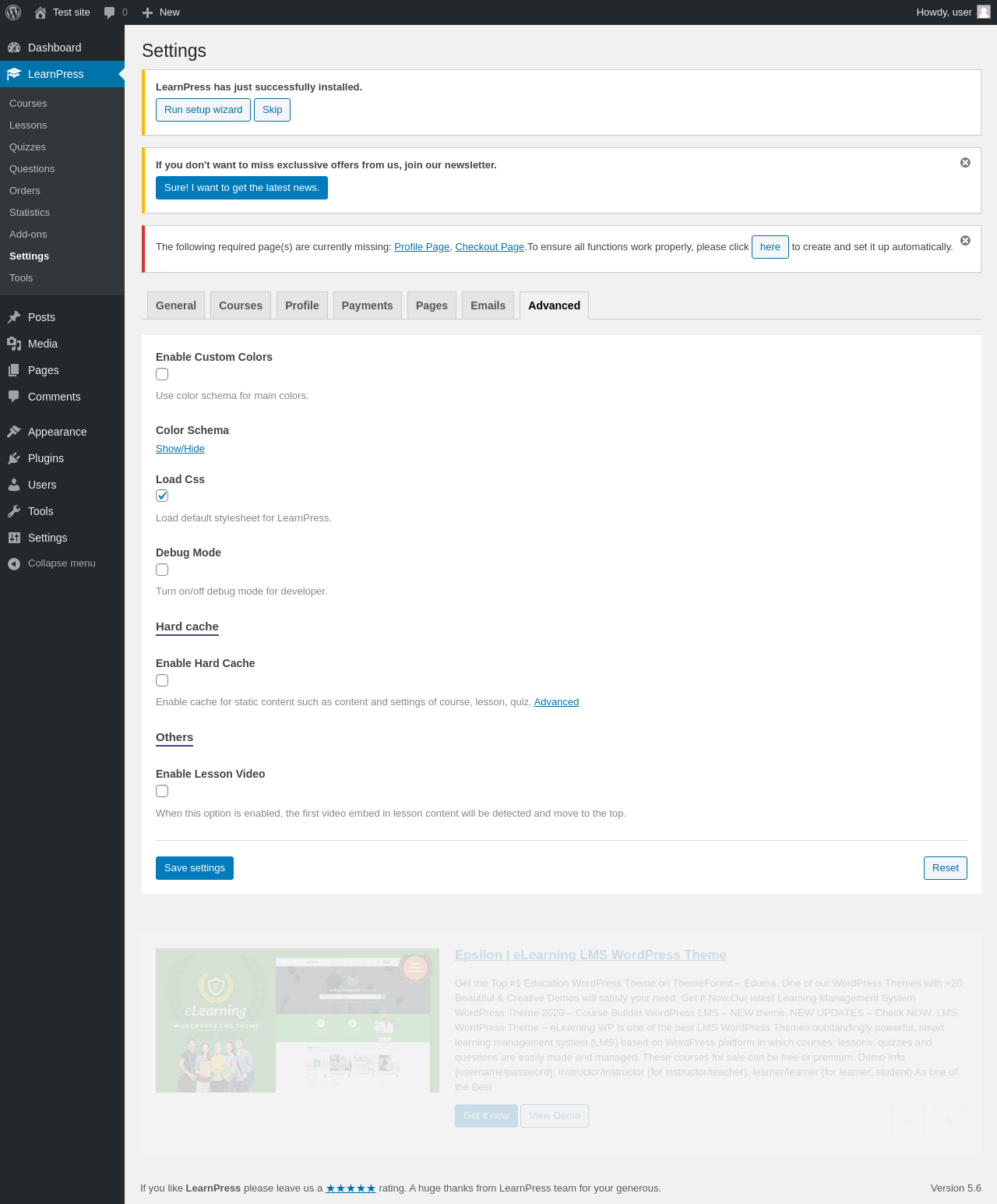Click the Media library icon
Screen dimensions: 997x1204
point(14,344)
